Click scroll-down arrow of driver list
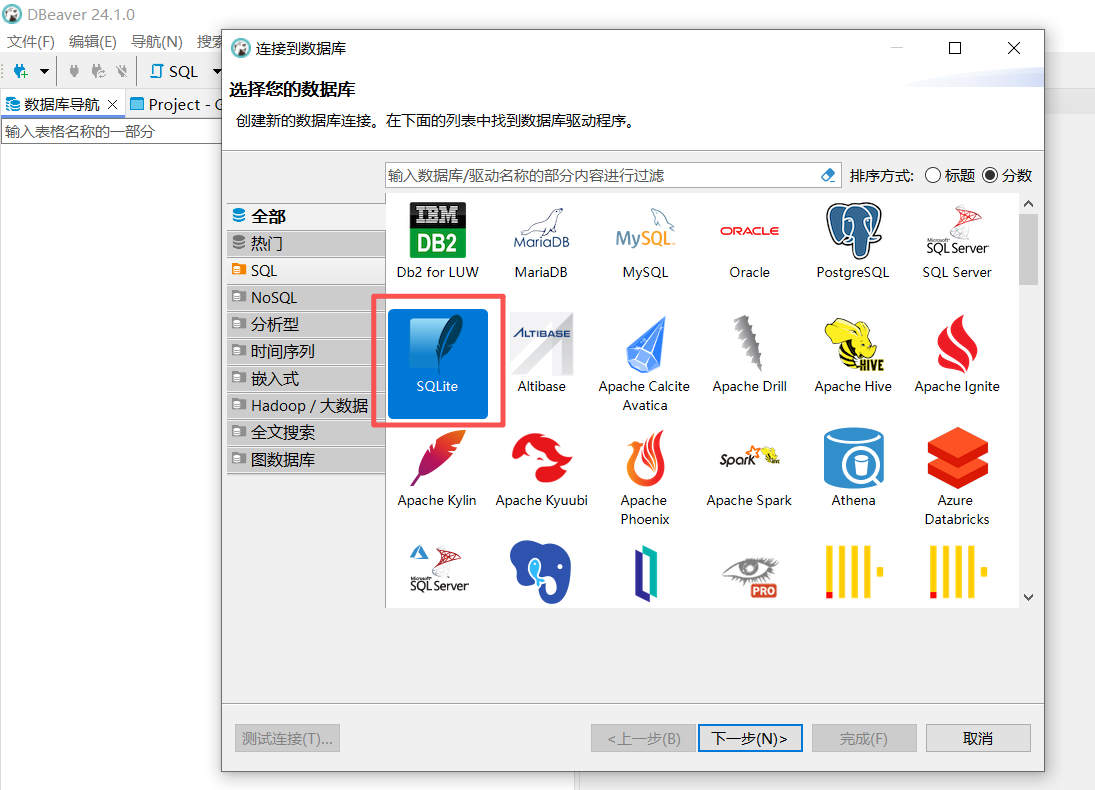The height and width of the screenshot is (790, 1095). 1028,597
